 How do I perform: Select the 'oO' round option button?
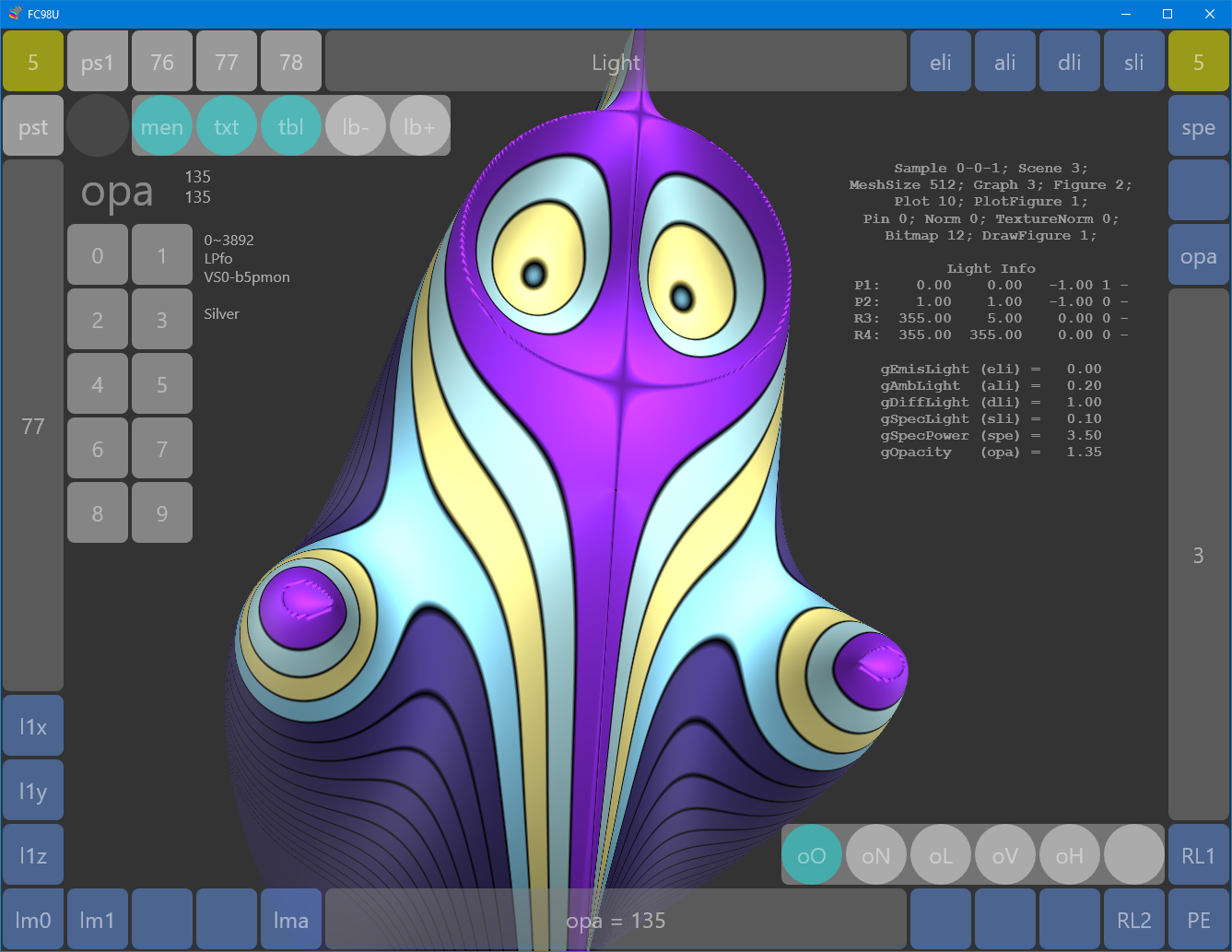[x=811, y=855]
